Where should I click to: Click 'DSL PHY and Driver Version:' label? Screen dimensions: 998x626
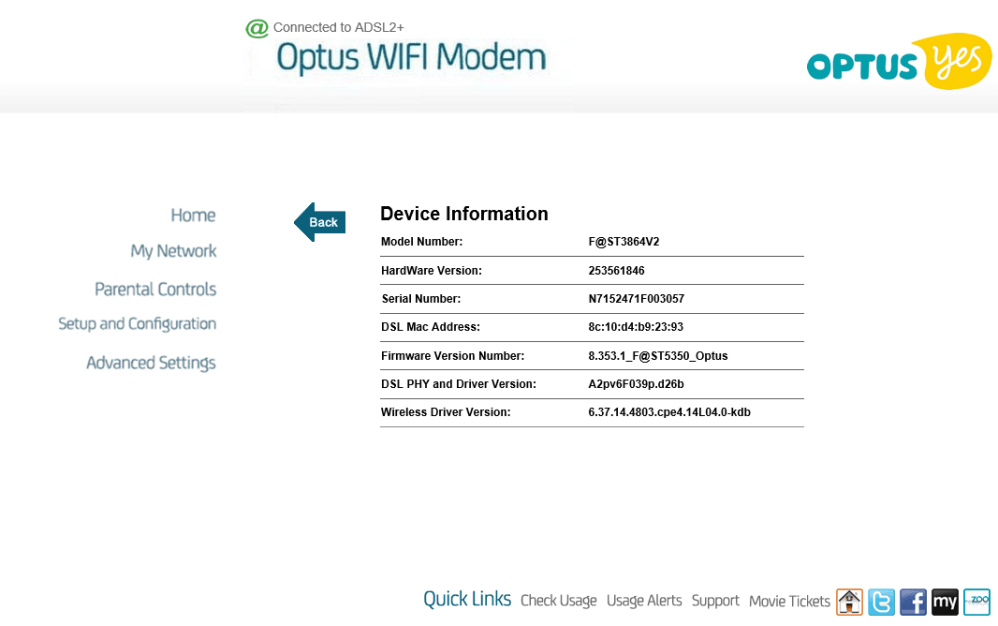pyautogui.click(x=458, y=384)
